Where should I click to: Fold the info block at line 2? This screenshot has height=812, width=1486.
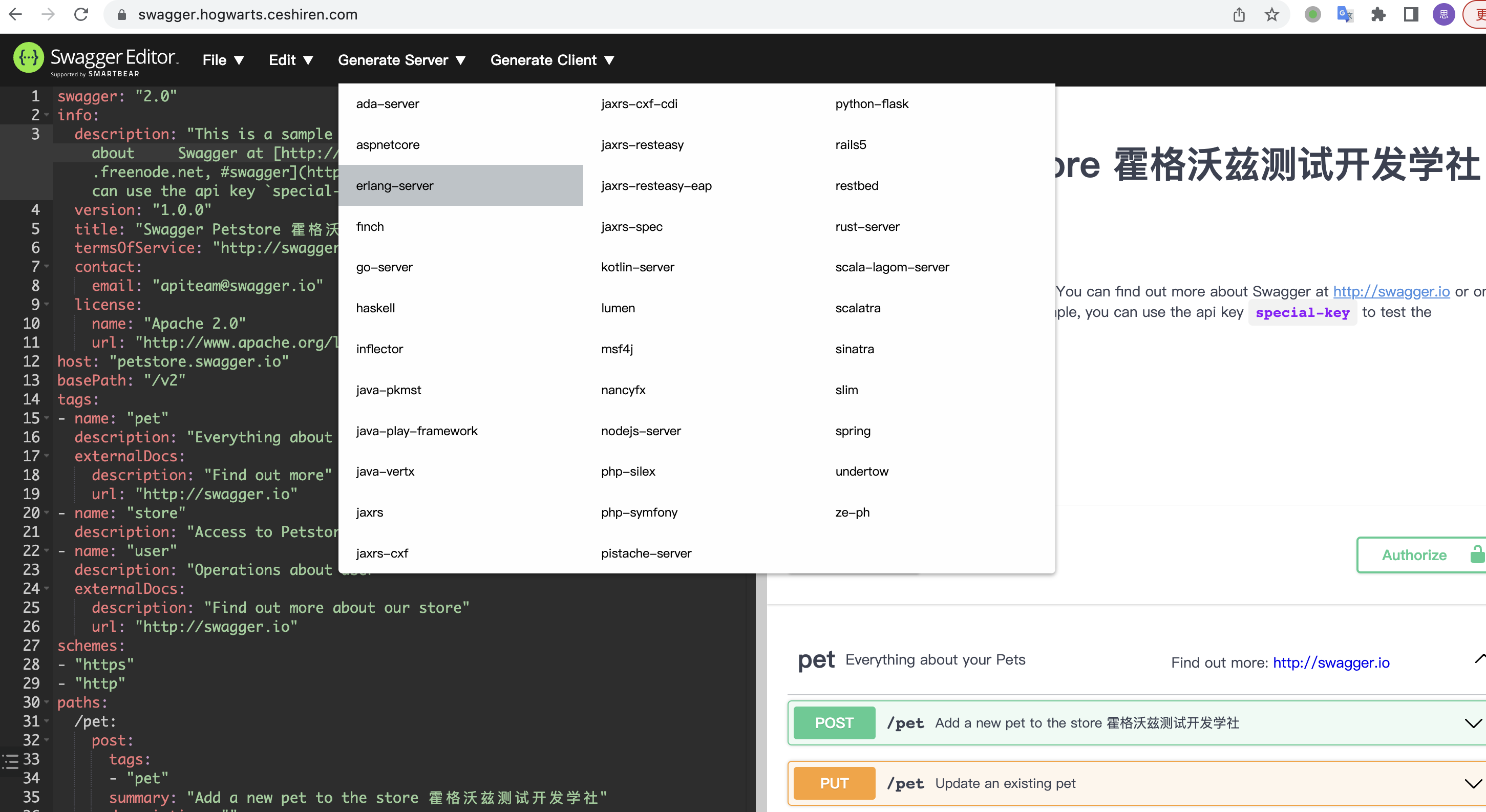point(47,115)
